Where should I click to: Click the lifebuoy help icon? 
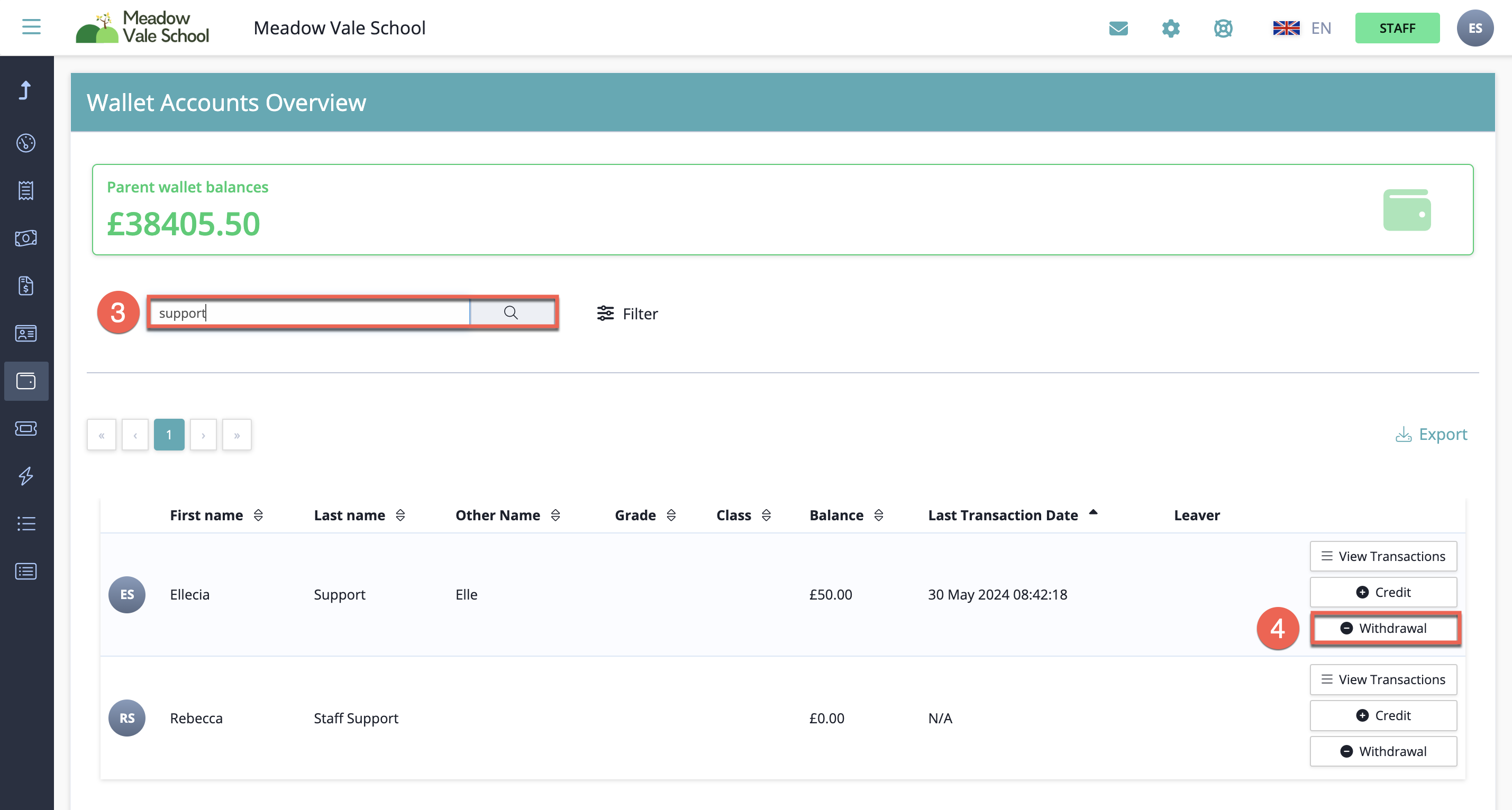(x=1223, y=28)
